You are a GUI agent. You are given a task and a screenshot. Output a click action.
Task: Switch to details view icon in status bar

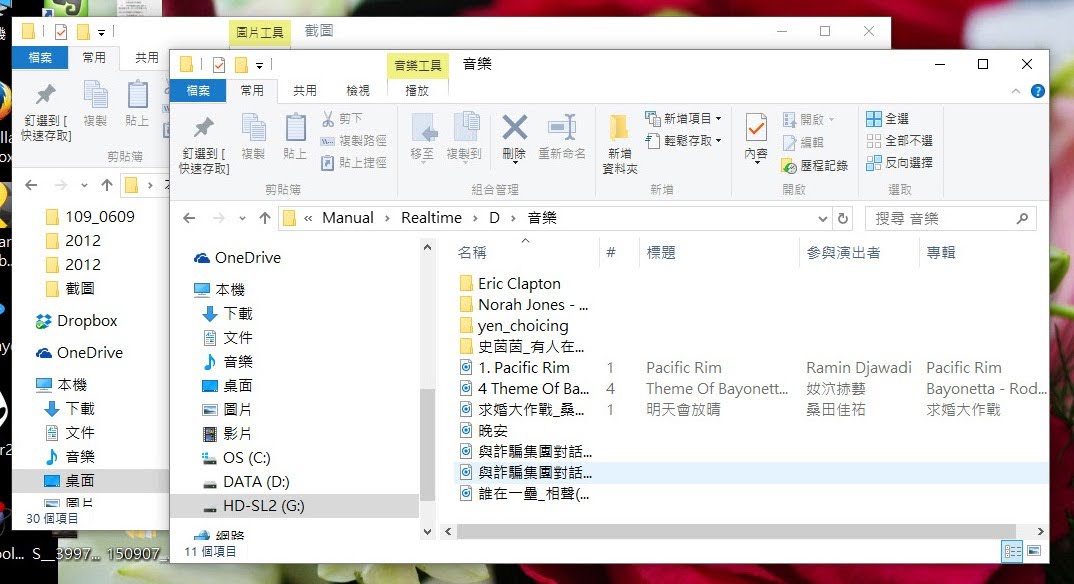[1012, 551]
